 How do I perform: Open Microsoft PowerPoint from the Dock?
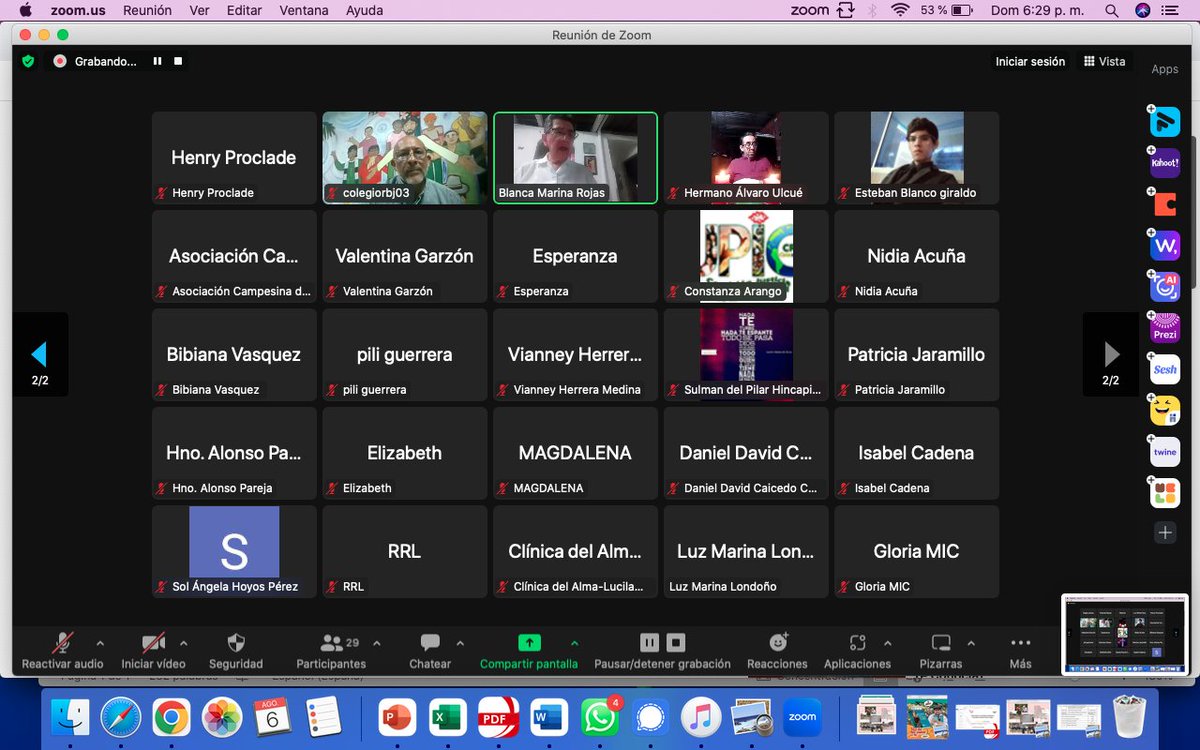coord(396,717)
